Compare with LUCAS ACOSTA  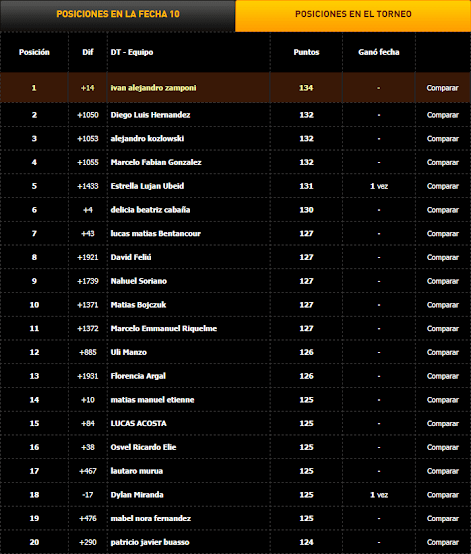click(x=442, y=423)
